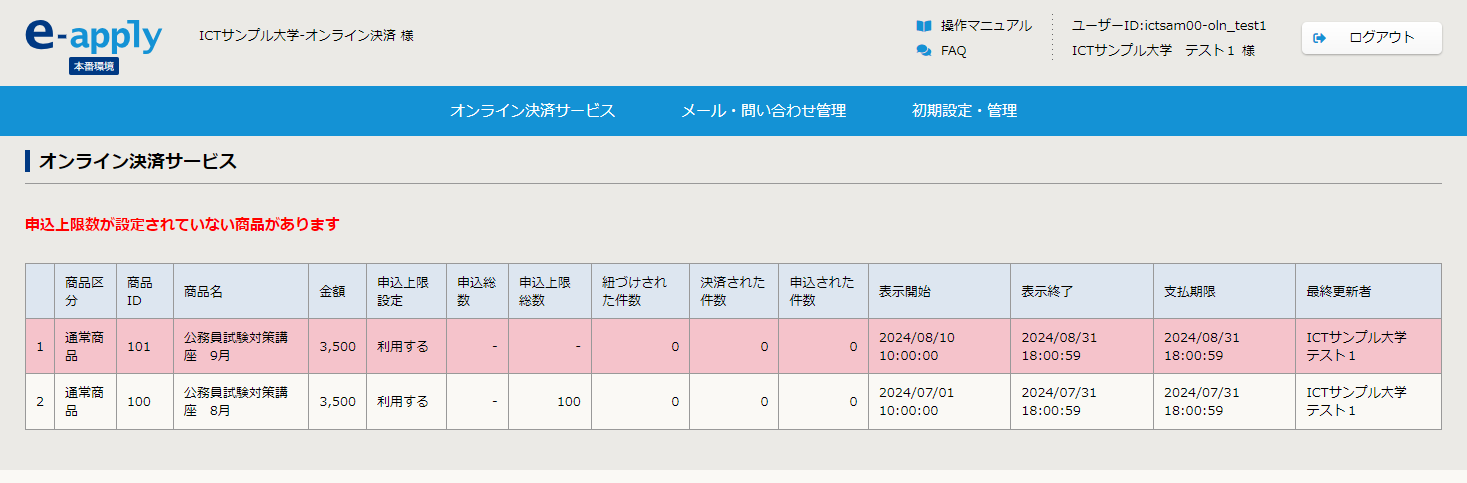The image size is (1467, 483).
Task: Click product ID 100 cell
Action: pyautogui.click(x=140, y=401)
